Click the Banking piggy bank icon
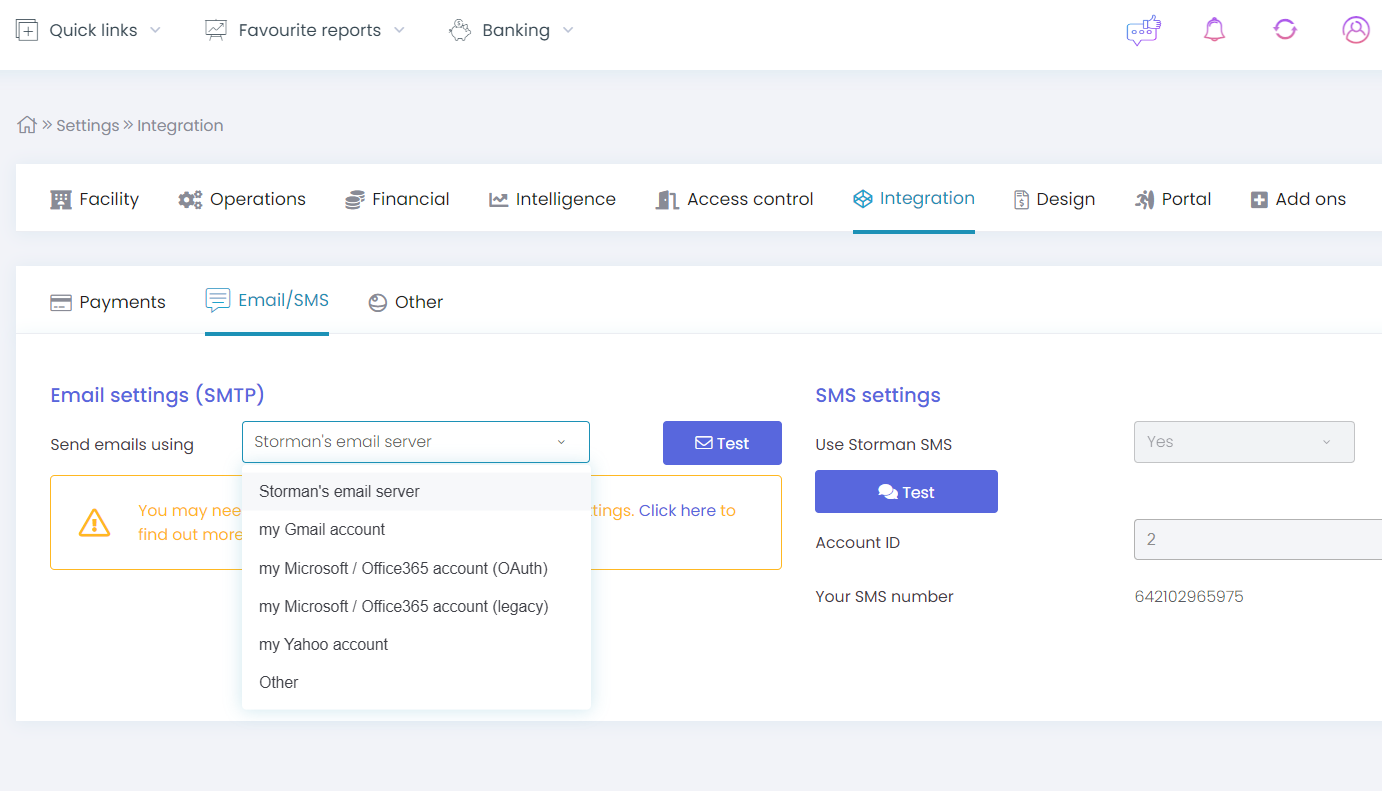 pos(460,30)
